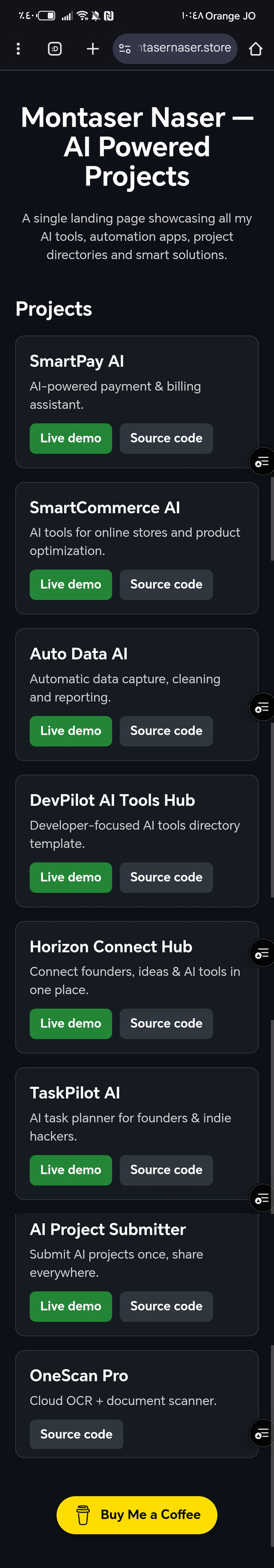
Task: Open Source code for AI Project Submitter
Action: (166, 1306)
